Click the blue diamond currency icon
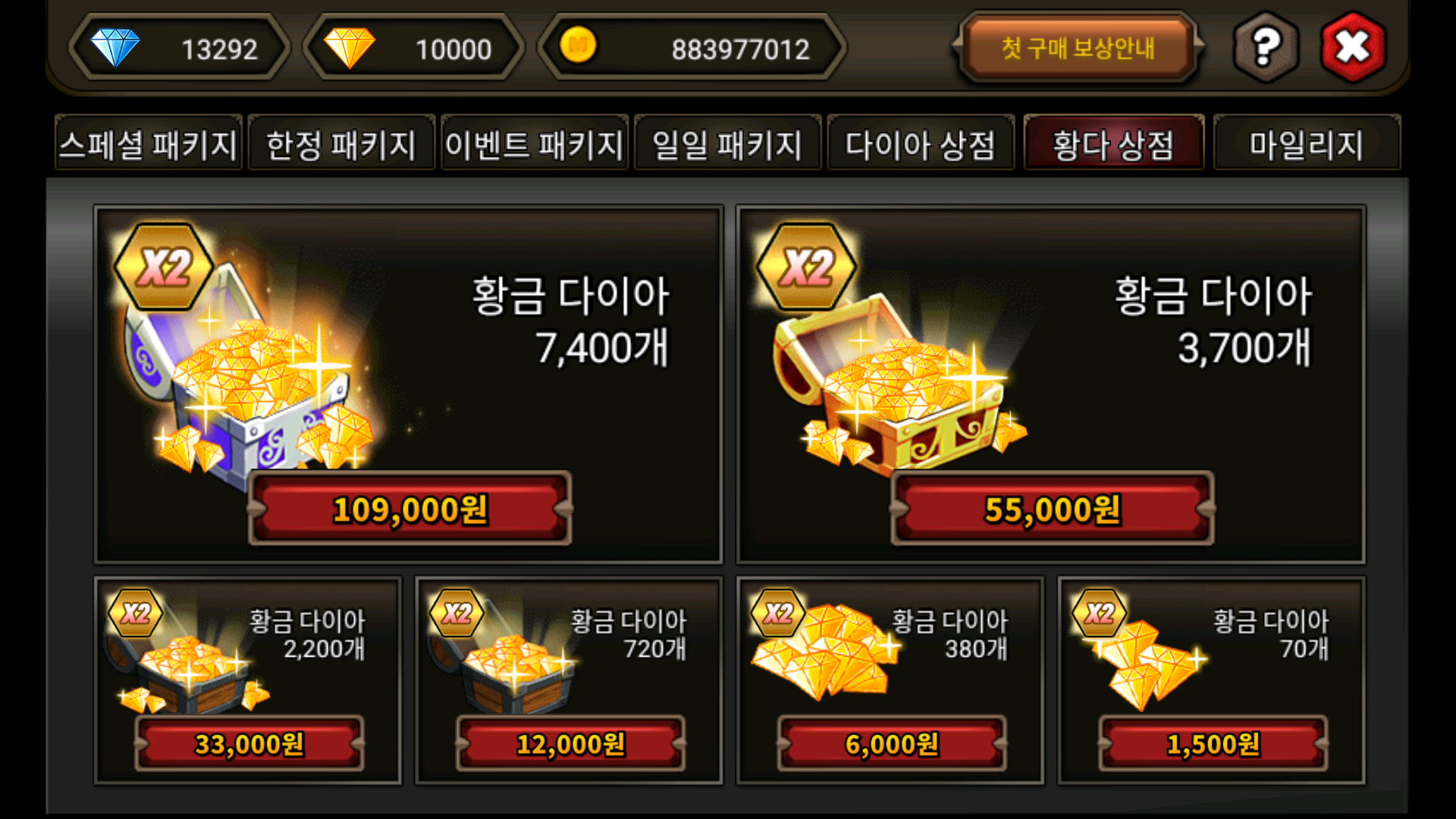Image resolution: width=1456 pixels, height=819 pixels. (x=115, y=48)
